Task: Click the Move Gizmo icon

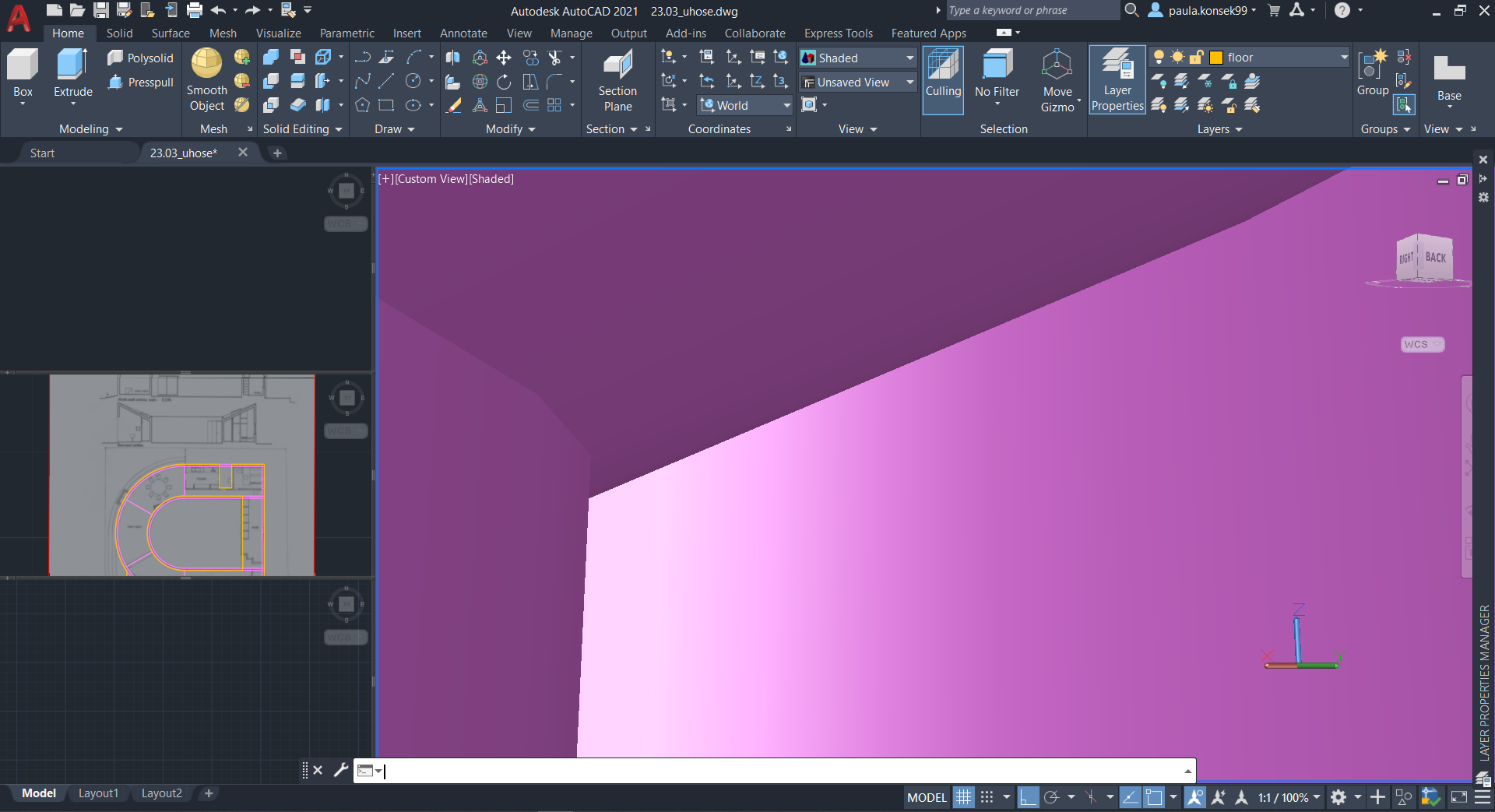Action: (x=1057, y=81)
